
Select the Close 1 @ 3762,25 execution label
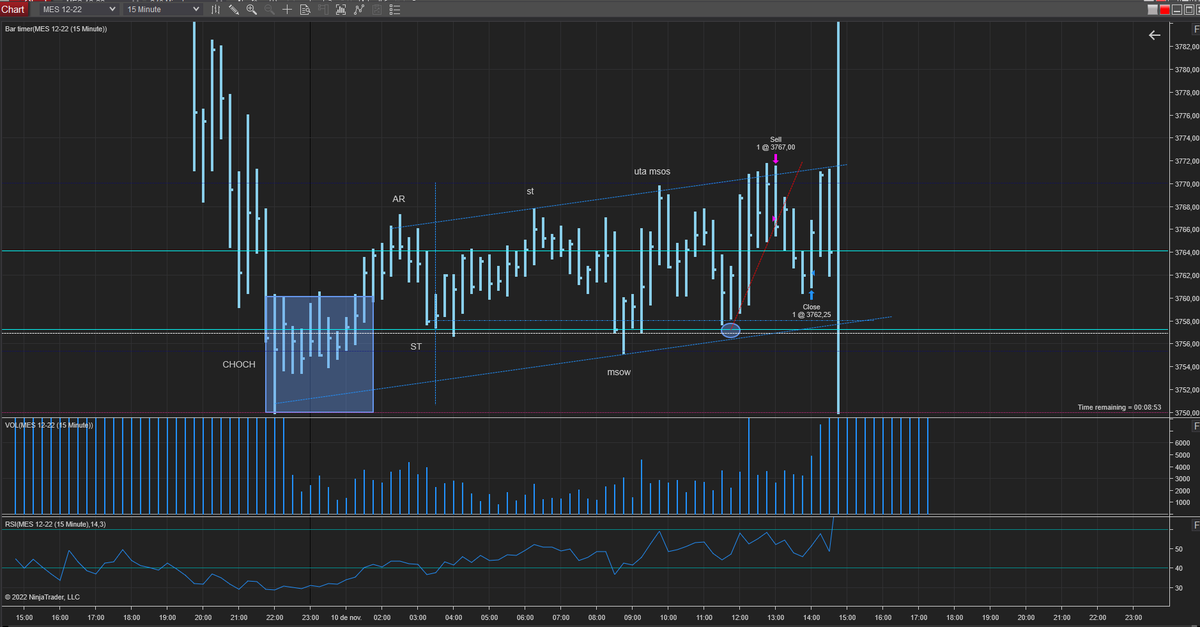click(x=811, y=311)
